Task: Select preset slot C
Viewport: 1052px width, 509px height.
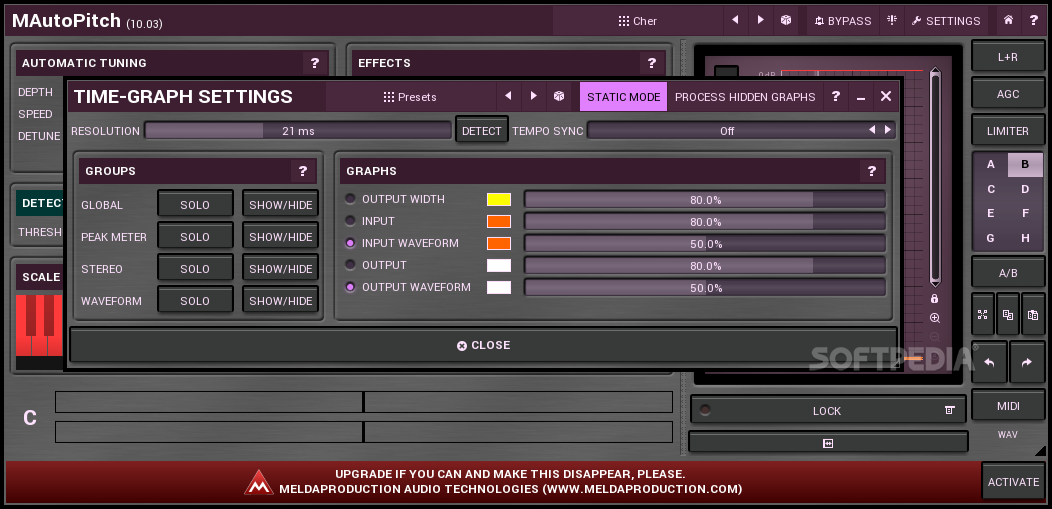Action: click(x=990, y=189)
